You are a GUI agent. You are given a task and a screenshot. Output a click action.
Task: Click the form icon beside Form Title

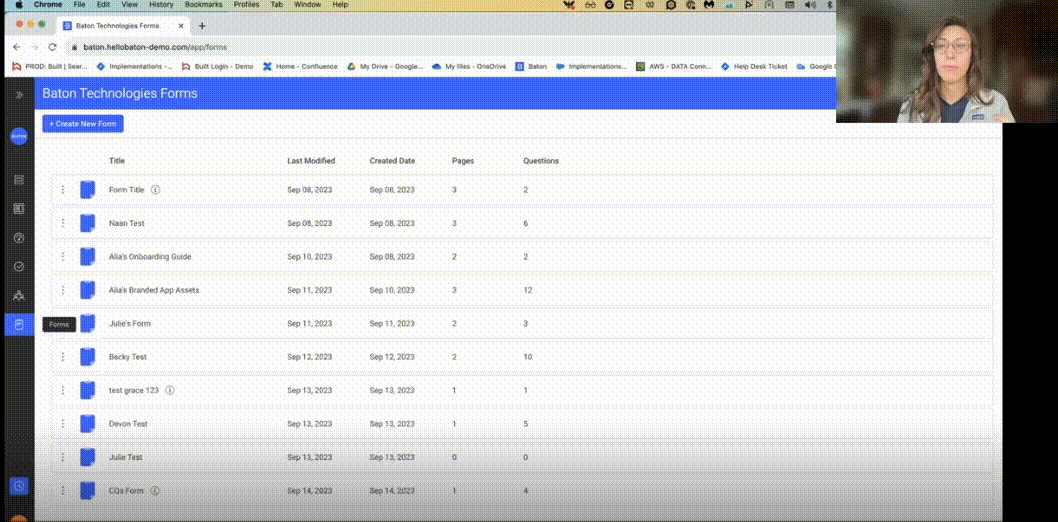(x=87, y=190)
